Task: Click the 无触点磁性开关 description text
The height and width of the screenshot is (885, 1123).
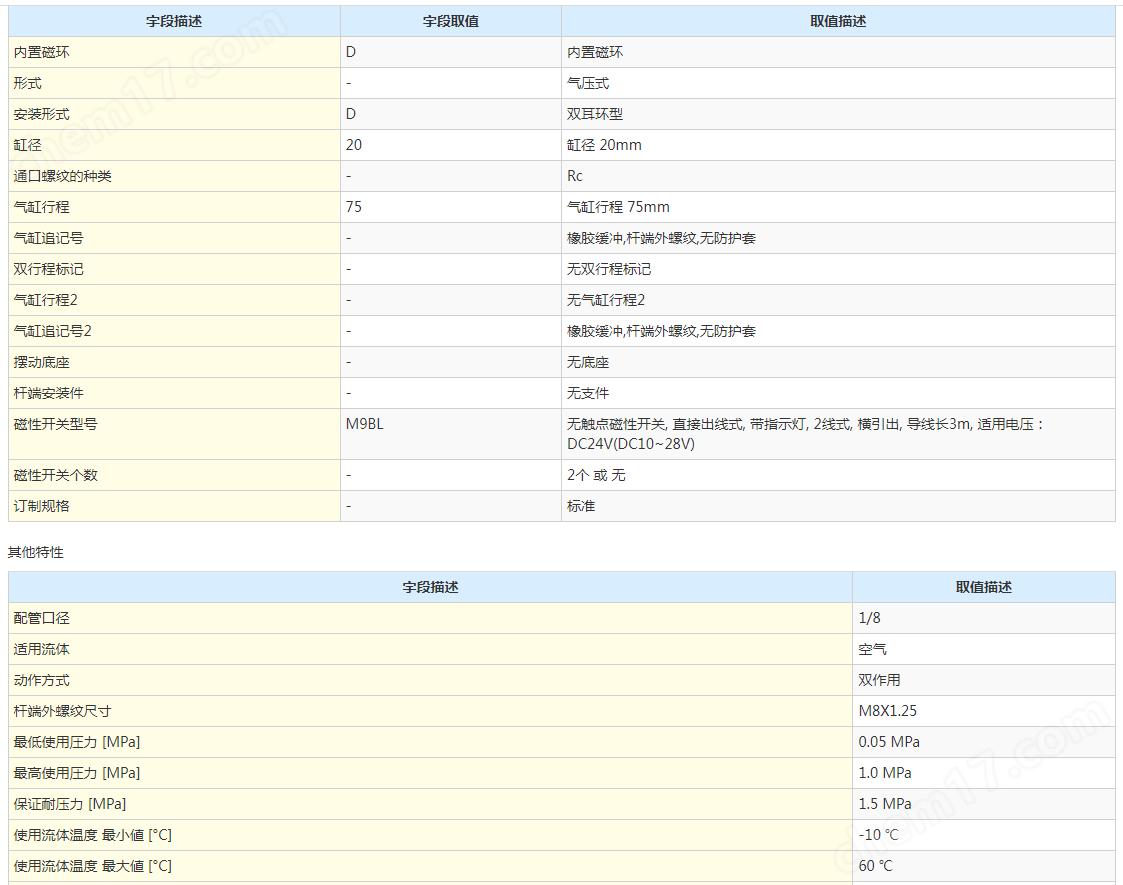Action: (x=806, y=434)
